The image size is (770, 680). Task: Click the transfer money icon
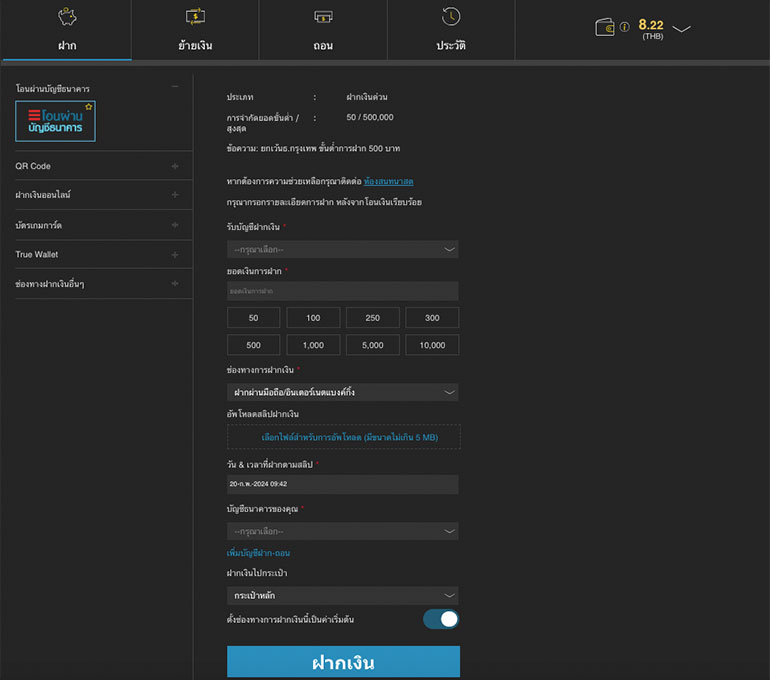click(x=194, y=17)
